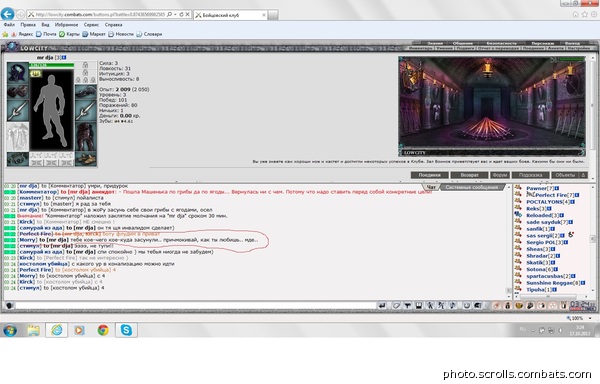Viewport: 600px width, 384px height.
Task: Open the Google Chrome taskbar icon
Action: 103,330
